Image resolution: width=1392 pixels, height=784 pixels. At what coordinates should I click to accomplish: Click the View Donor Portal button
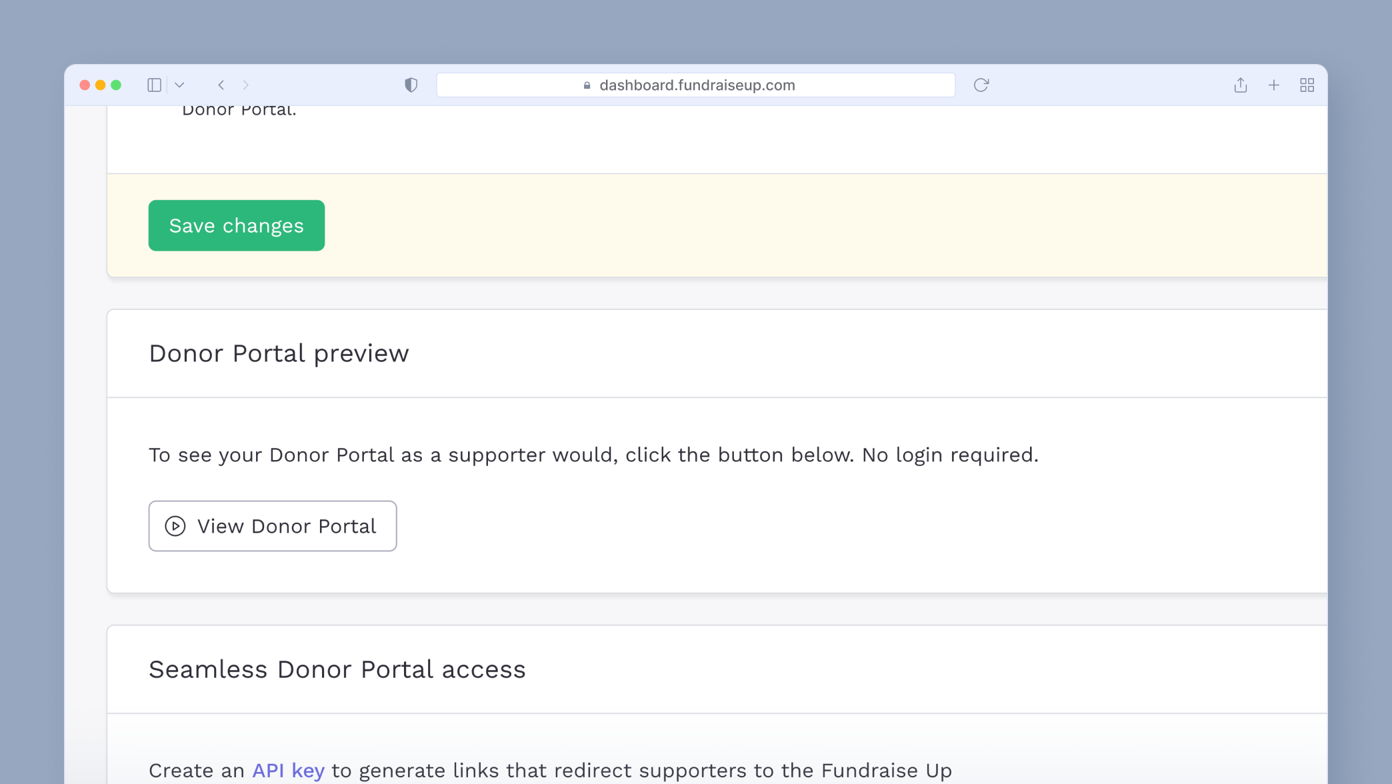272,525
